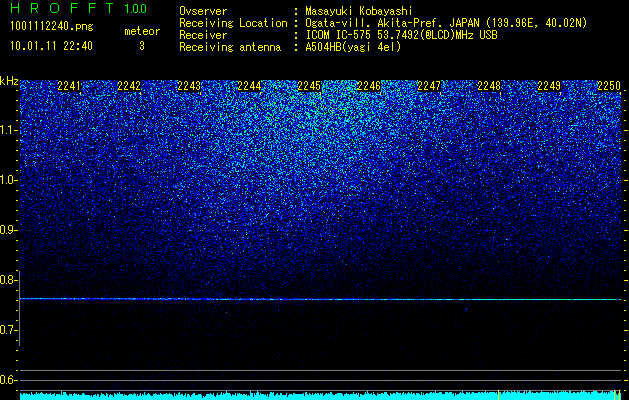
Task: Click the Receiver field label
Action: 203,35
